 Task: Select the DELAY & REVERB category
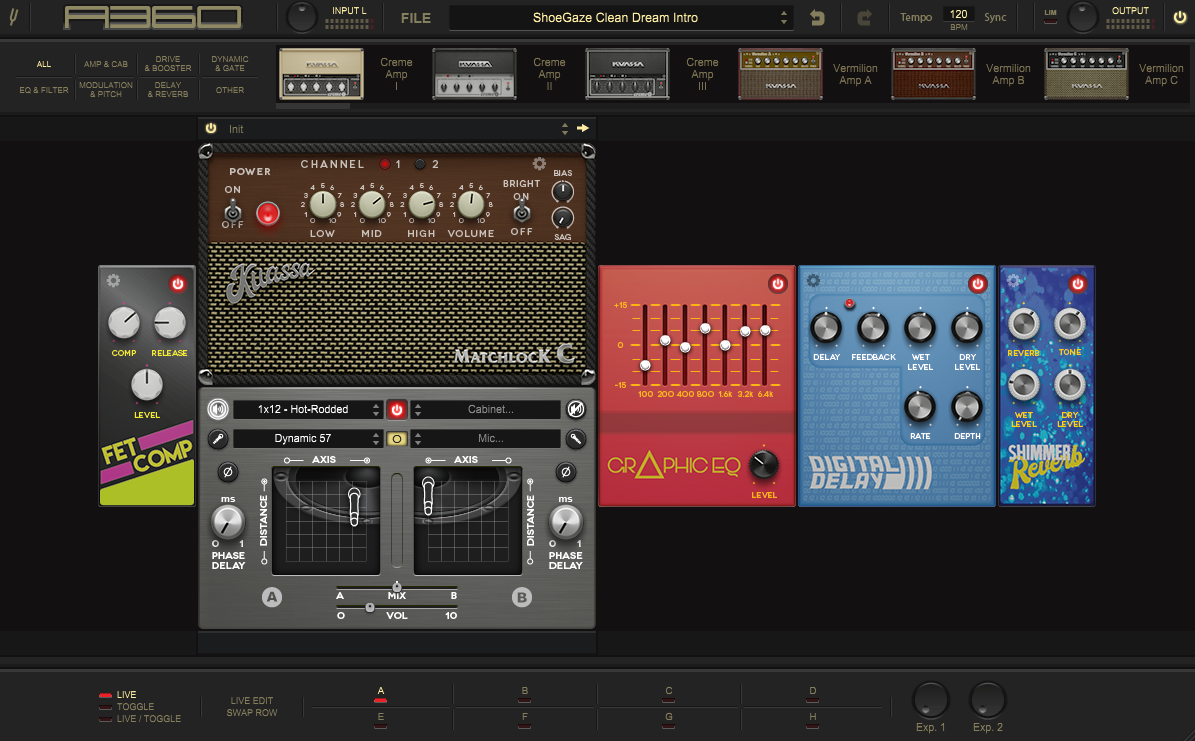(168, 90)
